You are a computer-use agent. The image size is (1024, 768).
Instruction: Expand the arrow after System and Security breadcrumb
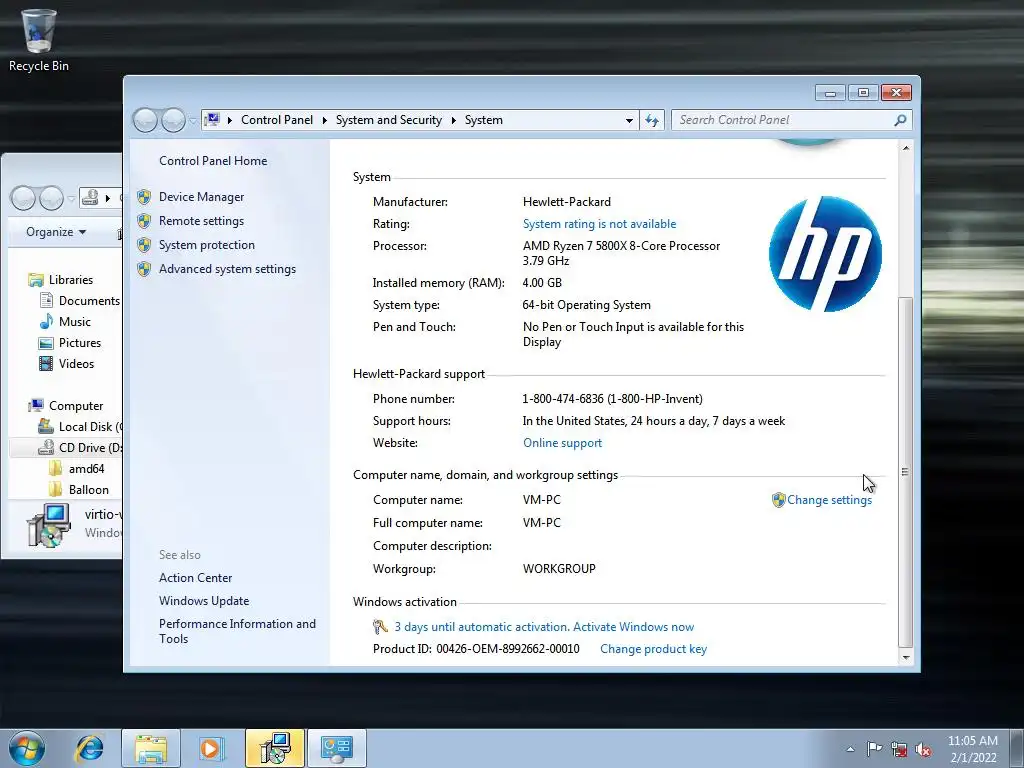coord(453,120)
